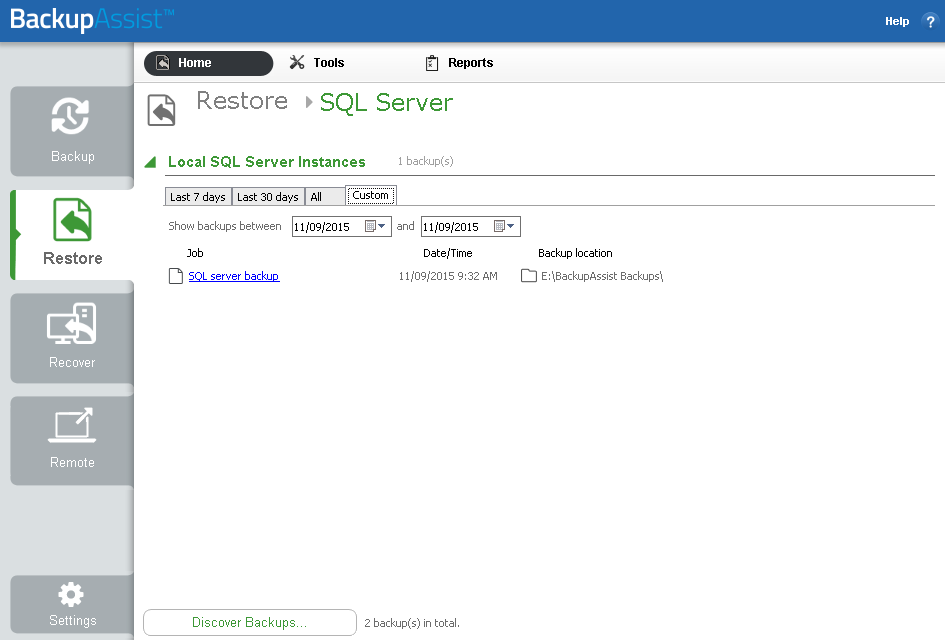Click the Help question mark icon

(930, 21)
